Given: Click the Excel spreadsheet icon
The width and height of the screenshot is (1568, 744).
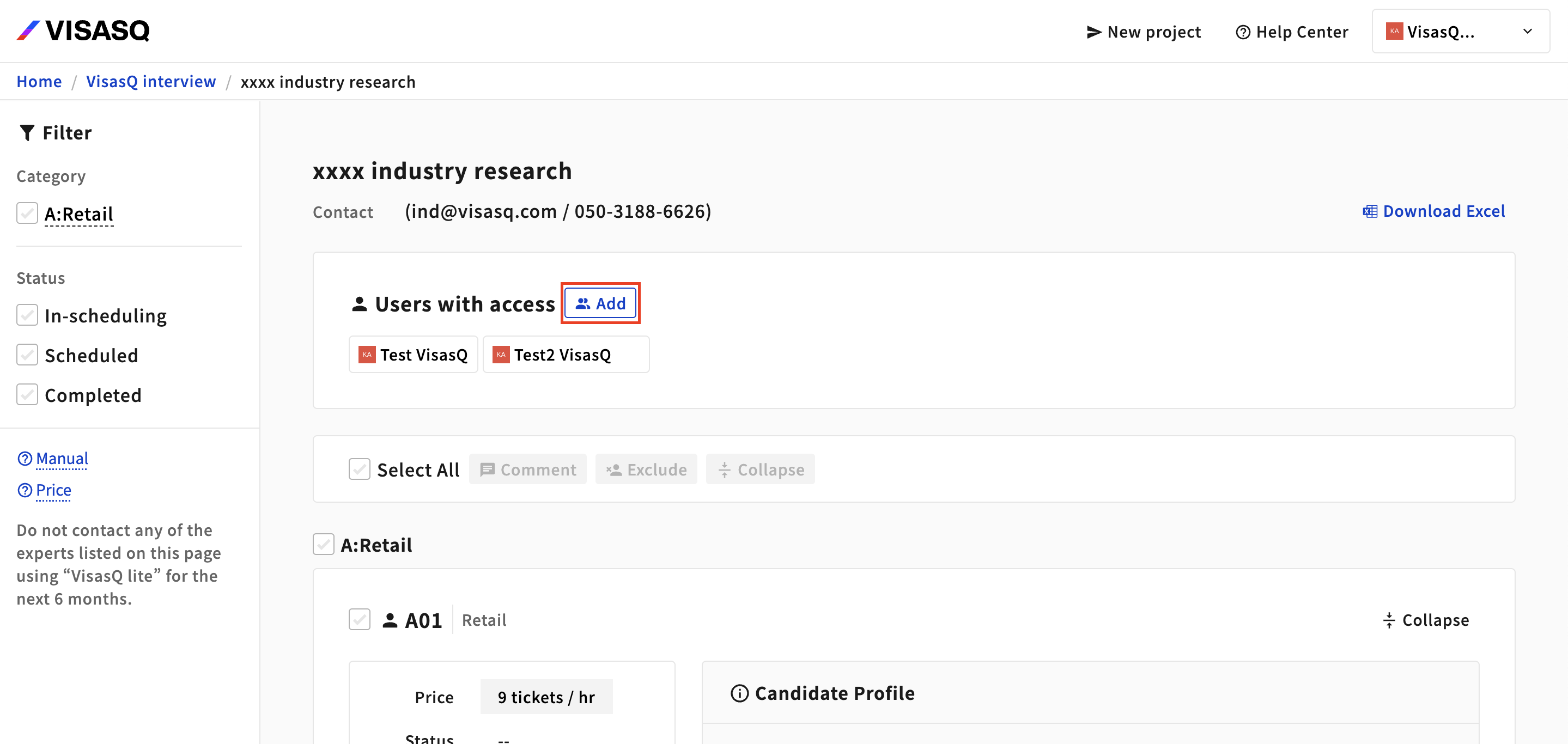Looking at the screenshot, I should click(1370, 211).
